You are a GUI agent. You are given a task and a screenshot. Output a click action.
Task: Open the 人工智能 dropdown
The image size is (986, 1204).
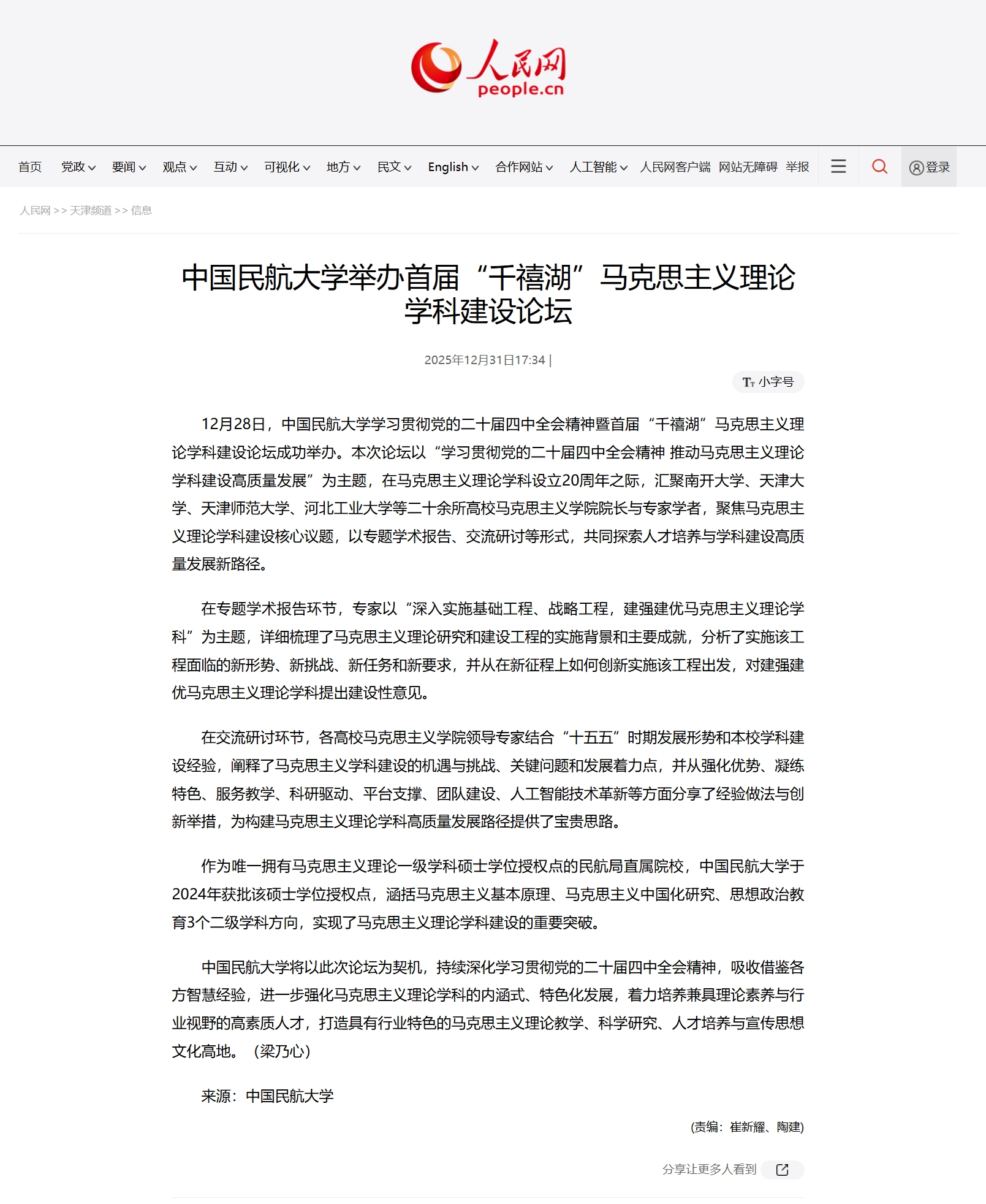point(598,167)
